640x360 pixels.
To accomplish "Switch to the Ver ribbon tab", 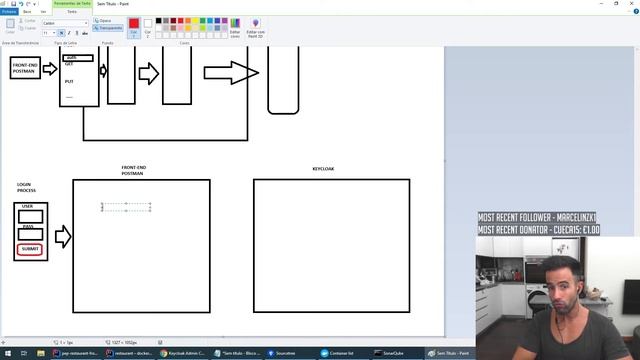I will 43,11.
